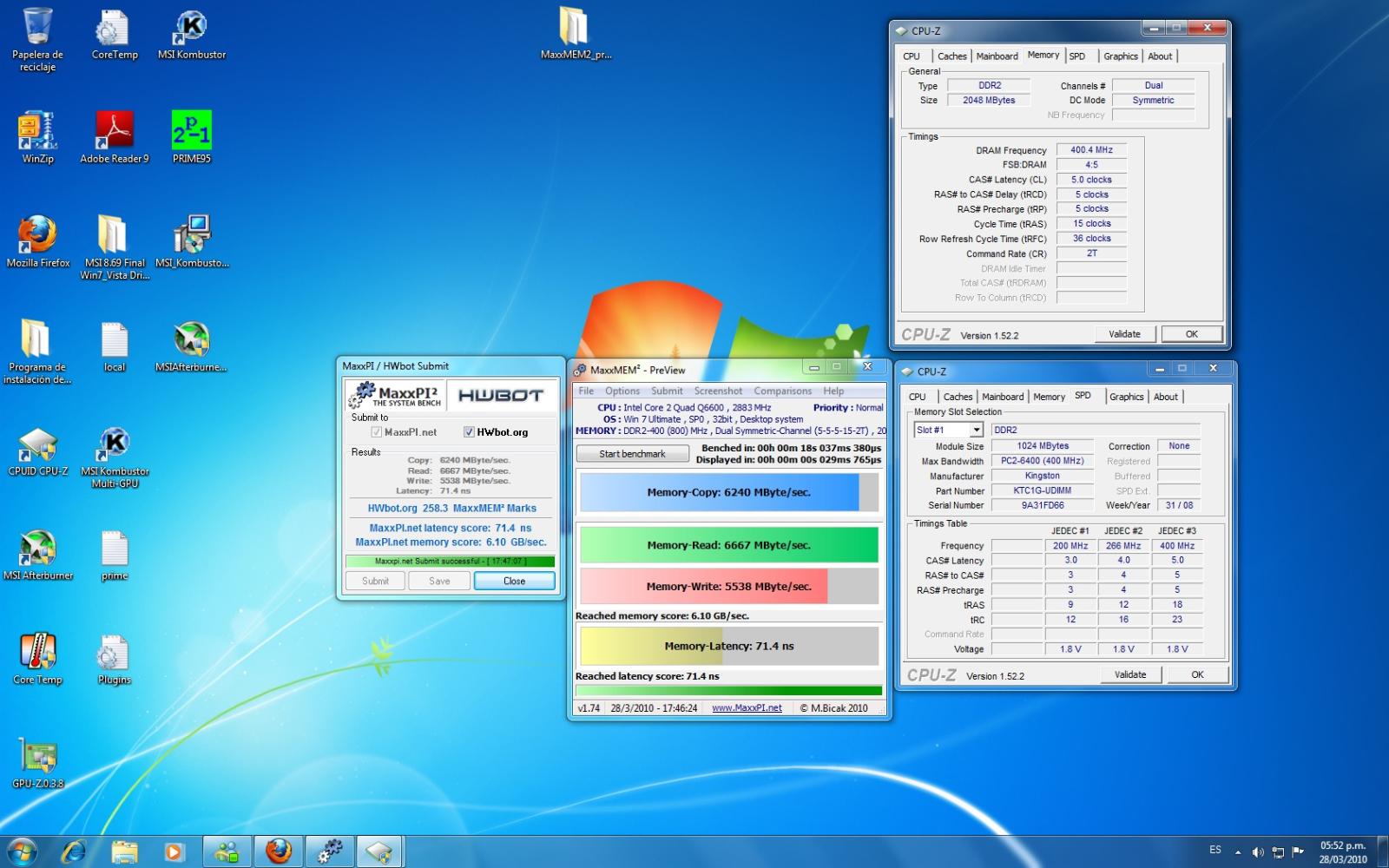Click the Save button in HWbot Submit
The height and width of the screenshot is (868, 1389).
(x=439, y=582)
